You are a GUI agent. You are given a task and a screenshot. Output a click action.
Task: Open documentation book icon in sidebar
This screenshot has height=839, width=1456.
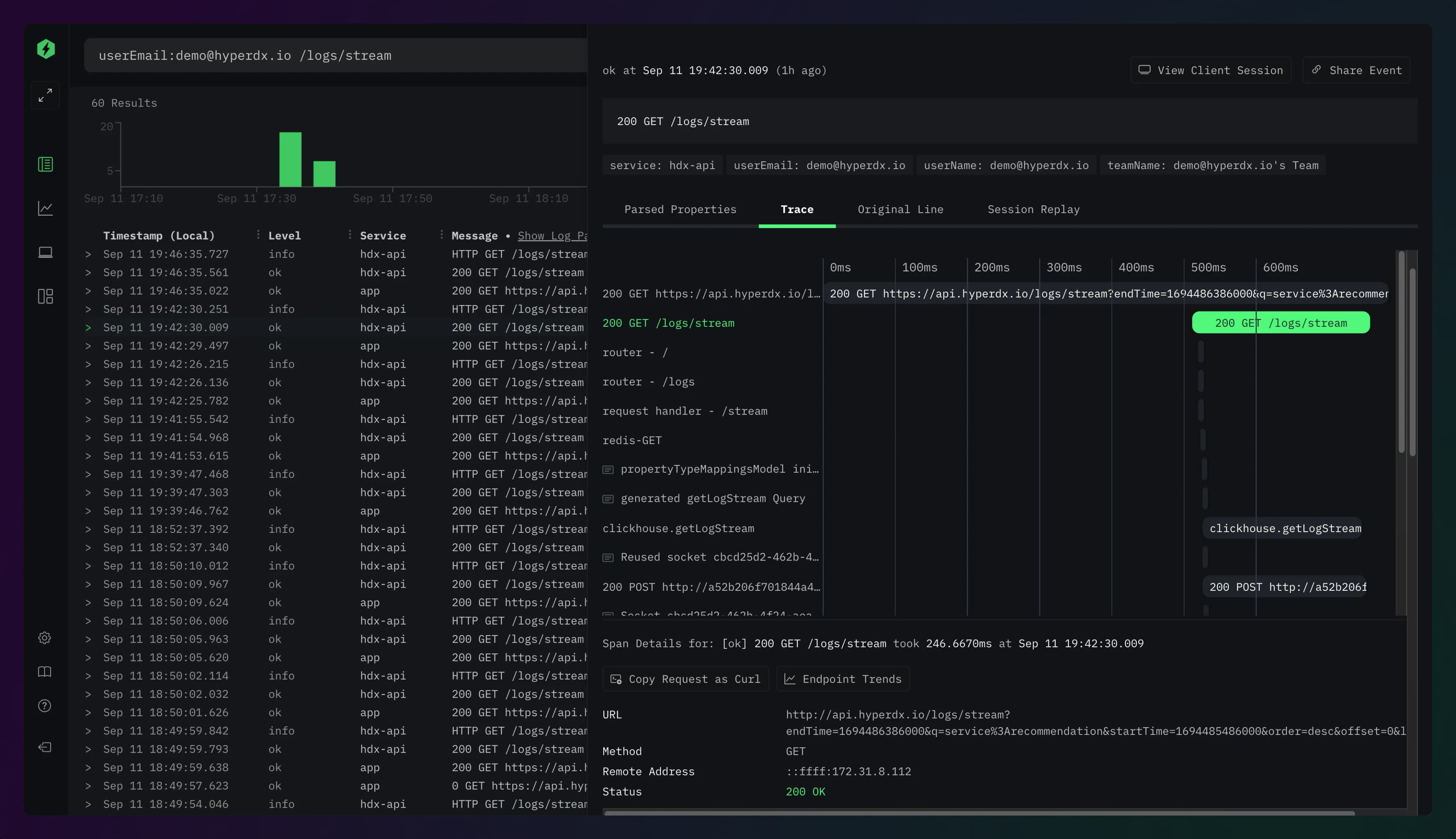[x=45, y=672]
